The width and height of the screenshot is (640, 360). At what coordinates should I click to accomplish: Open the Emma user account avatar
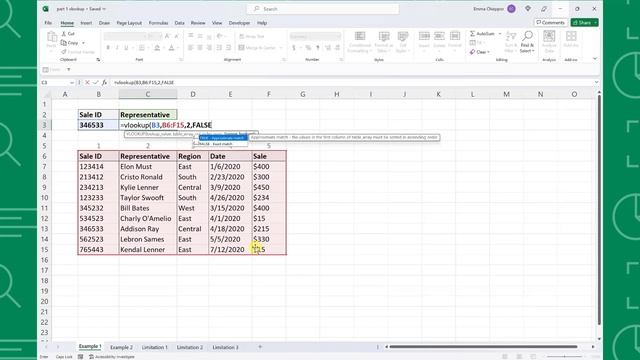[511, 9]
